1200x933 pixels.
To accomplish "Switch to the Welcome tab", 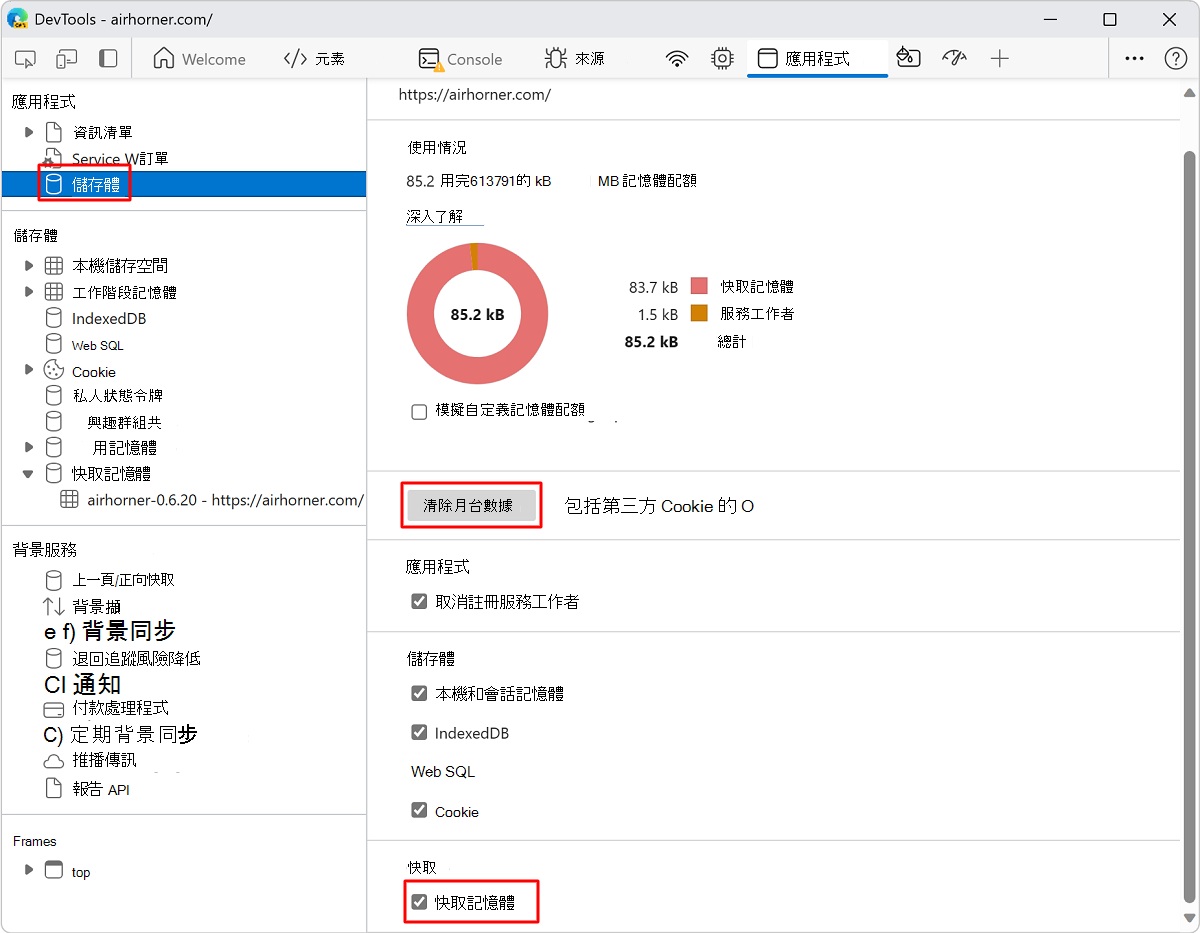I will 199,59.
